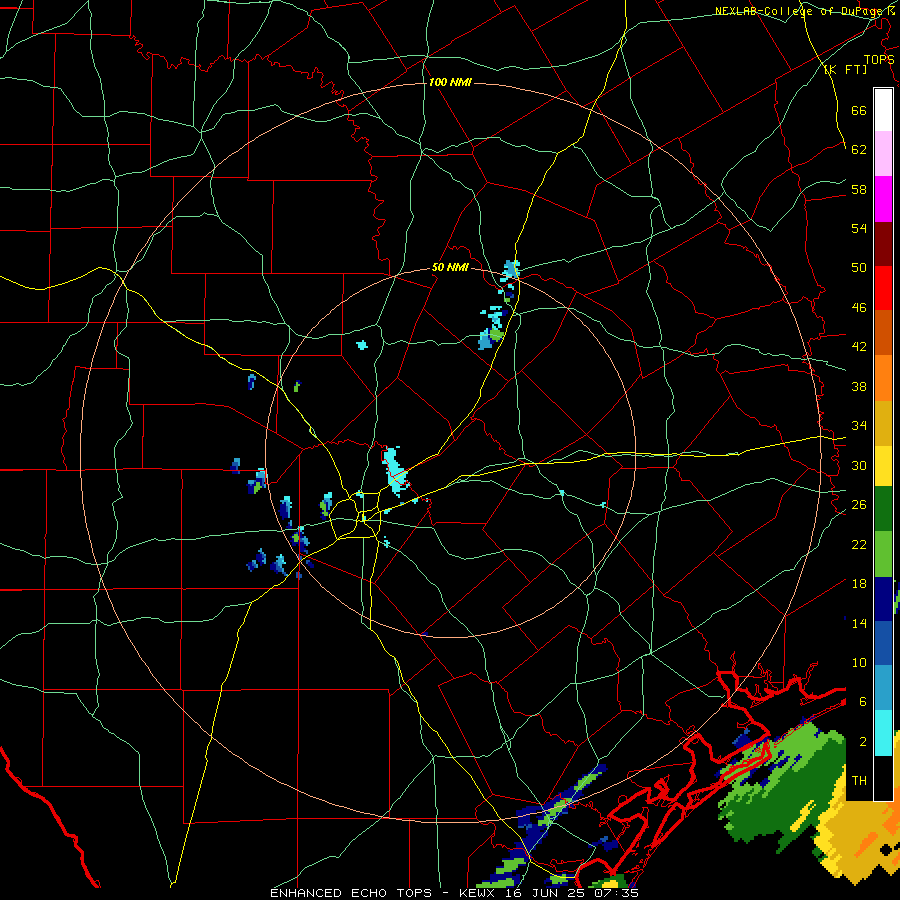Pick the gold legend swatch
The image size is (900, 900).
pyautogui.click(x=883, y=423)
